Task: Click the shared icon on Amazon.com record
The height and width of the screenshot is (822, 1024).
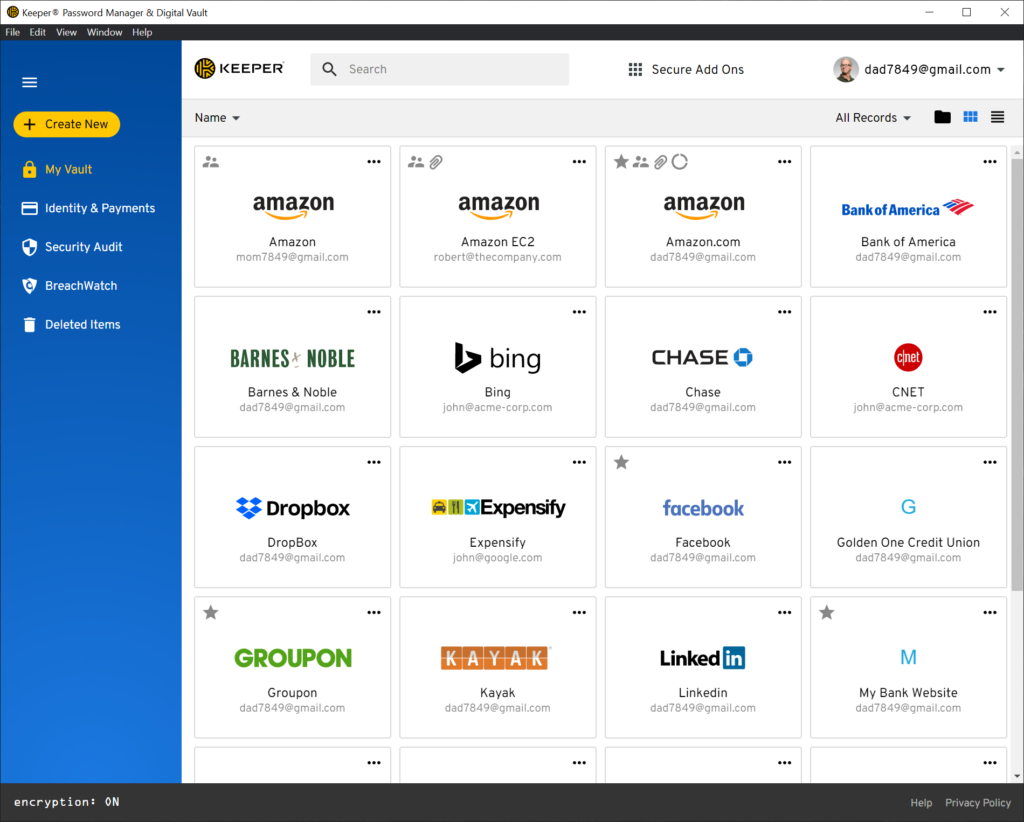Action: (x=641, y=162)
